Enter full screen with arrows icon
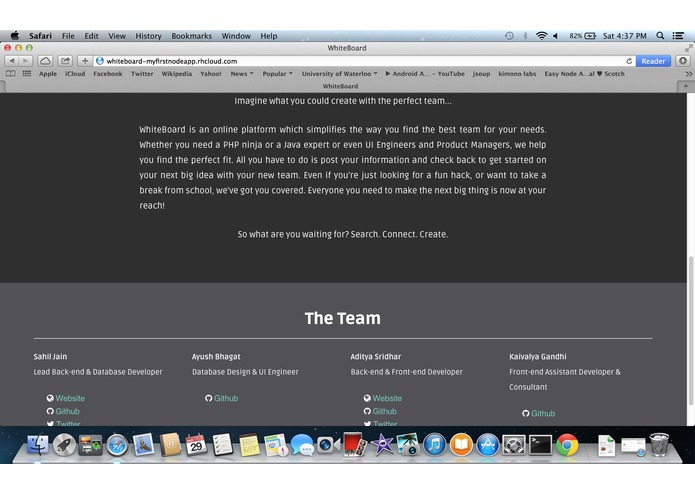The image size is (695, 494). tap(688, 48)
